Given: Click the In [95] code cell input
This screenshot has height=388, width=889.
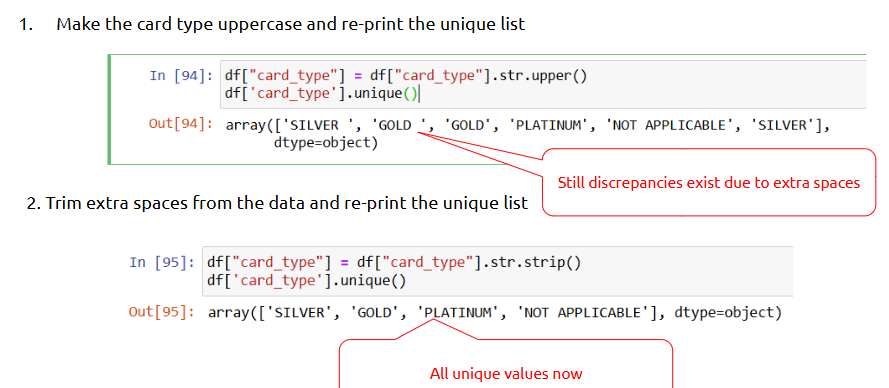Looking at the screenshot, I should [497, 272].
